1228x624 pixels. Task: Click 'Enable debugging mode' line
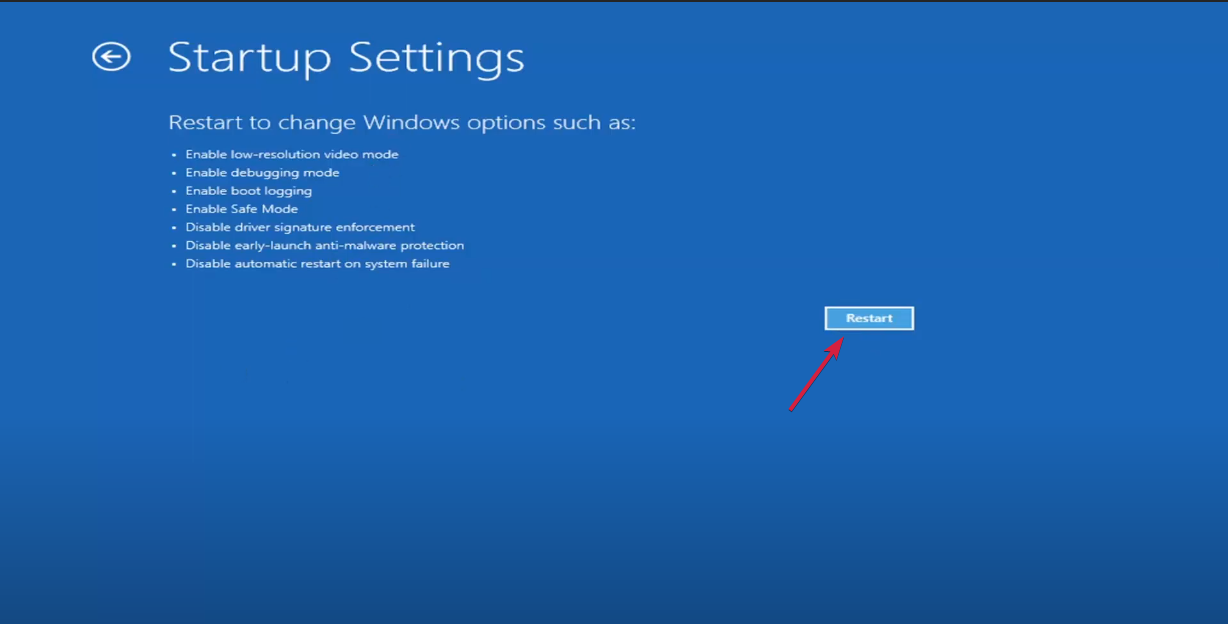pyautogui.click(x=262, y=173)
